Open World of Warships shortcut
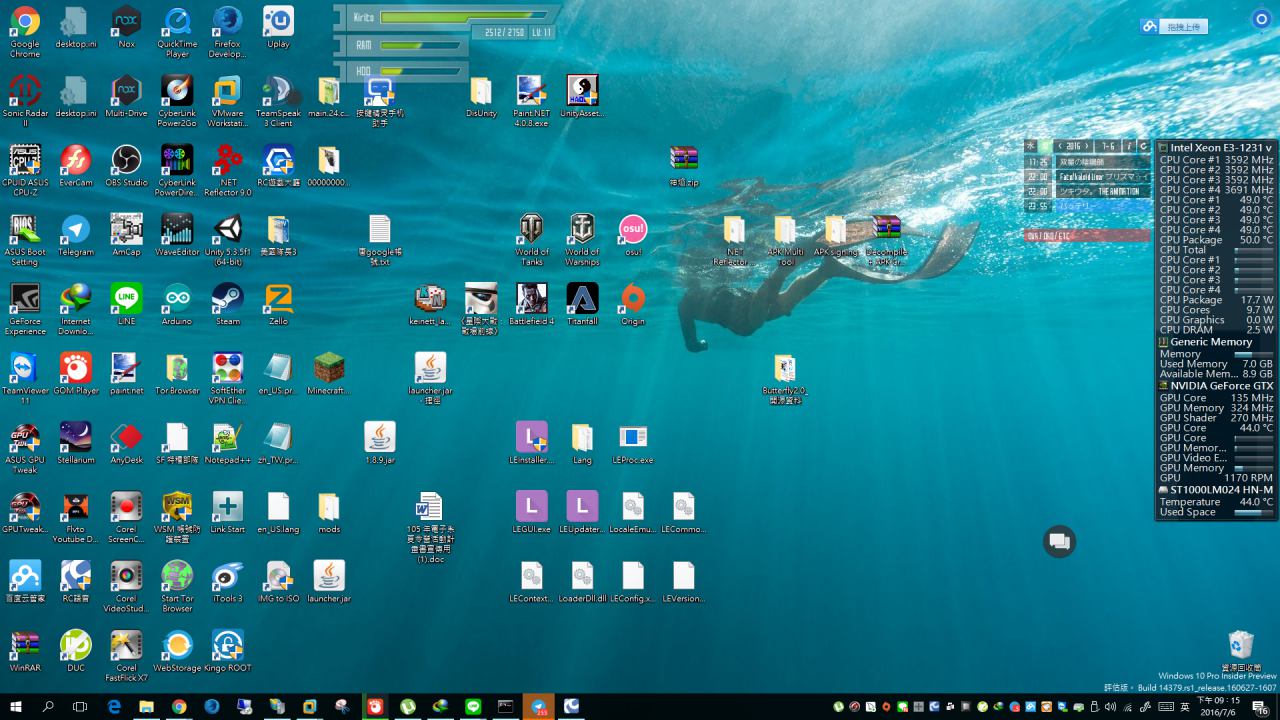The height and width of the screenshot is (720, 1280). 581,230
